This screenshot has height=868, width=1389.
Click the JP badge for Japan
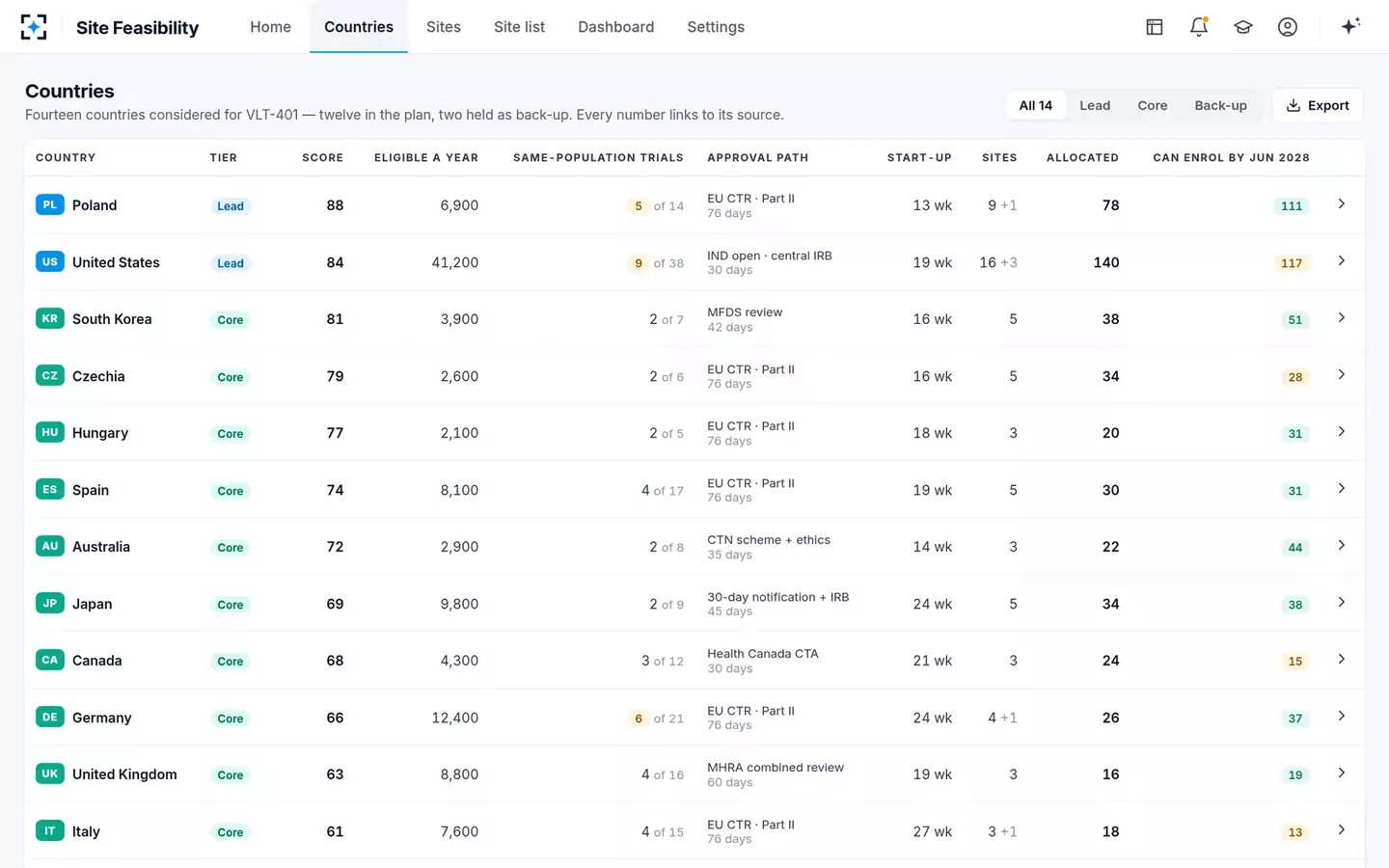(50, 603)
